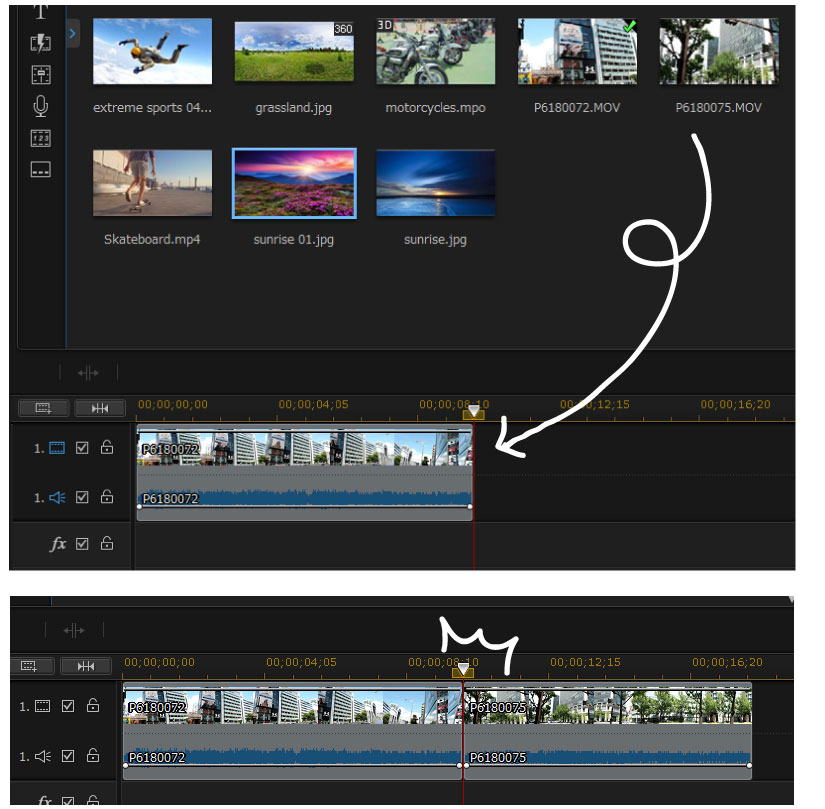Image resolution: width=825 pixels, height=809 pixels.
Task: Open Voice-Over Recording Room microphone icon
Action: (40, 106)
